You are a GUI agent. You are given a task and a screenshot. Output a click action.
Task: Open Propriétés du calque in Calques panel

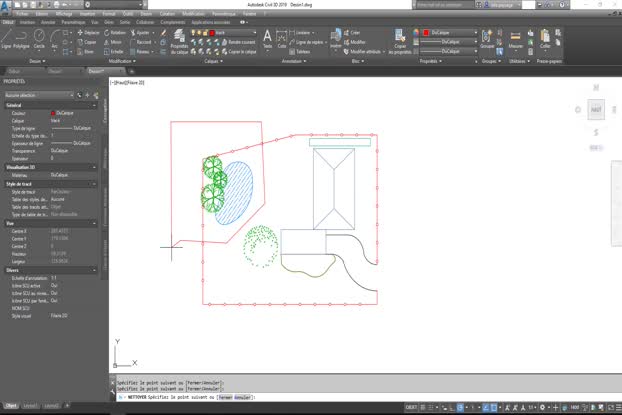[x=180, y=40]
